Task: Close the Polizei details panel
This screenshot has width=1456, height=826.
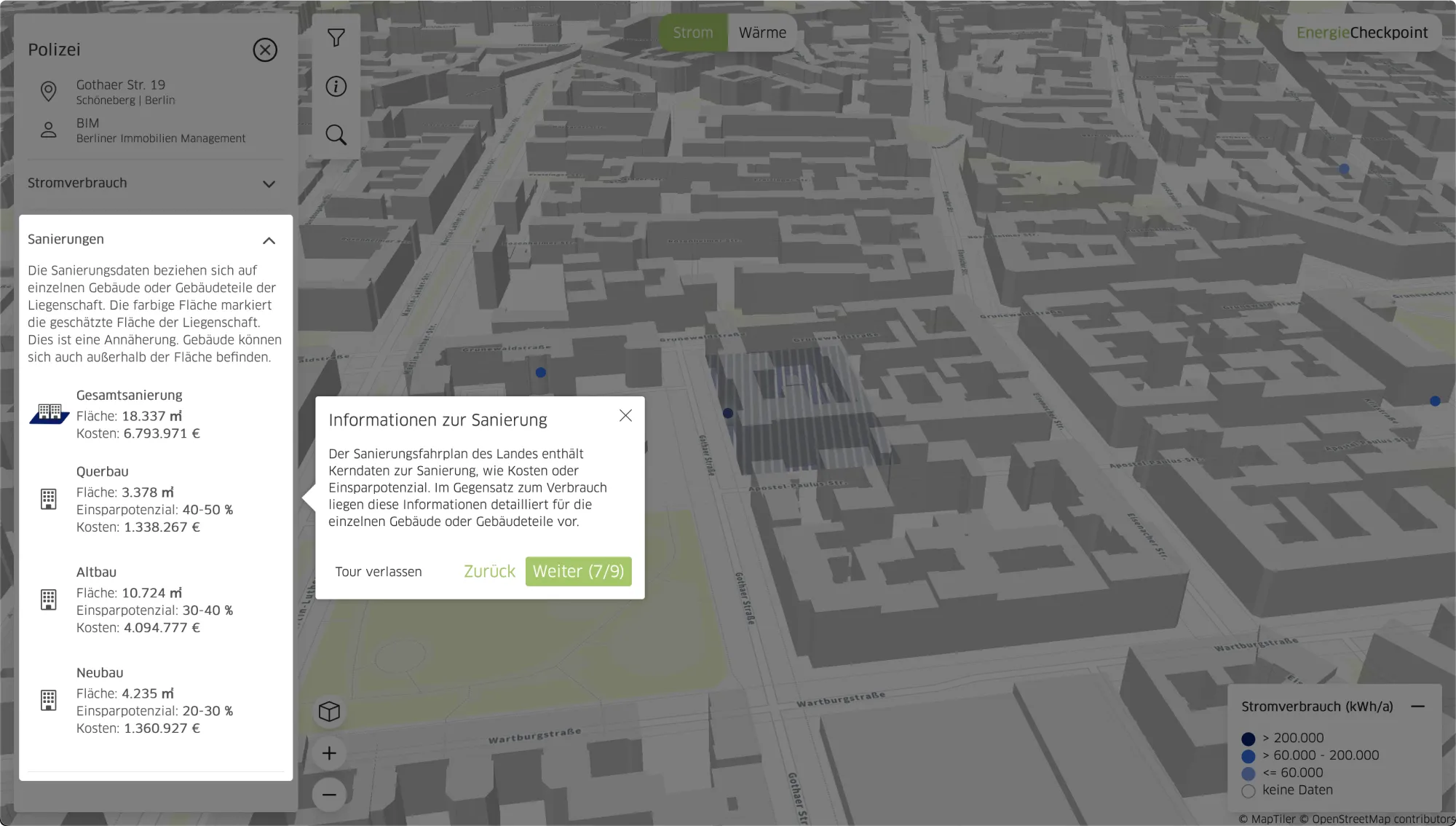Action: [x=265, y=50]
